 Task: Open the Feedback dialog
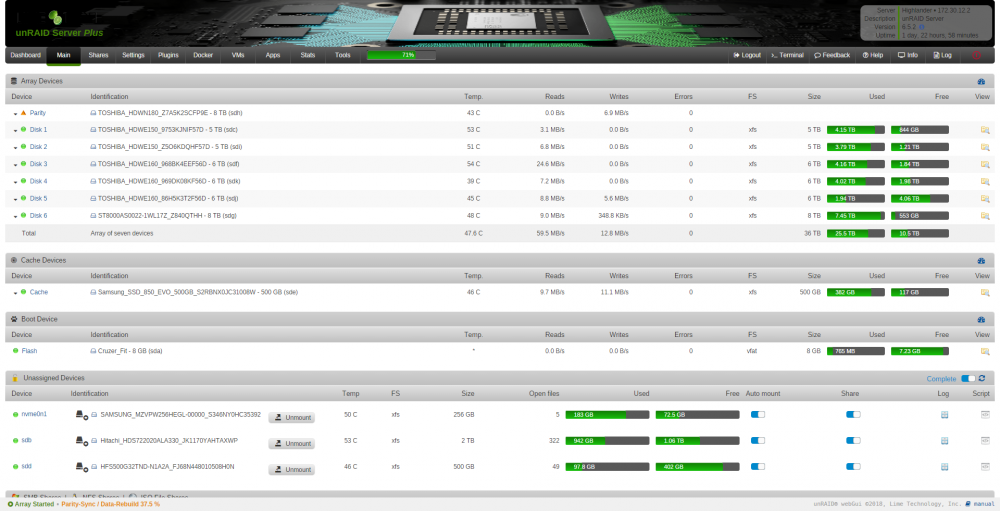[832, 56]
